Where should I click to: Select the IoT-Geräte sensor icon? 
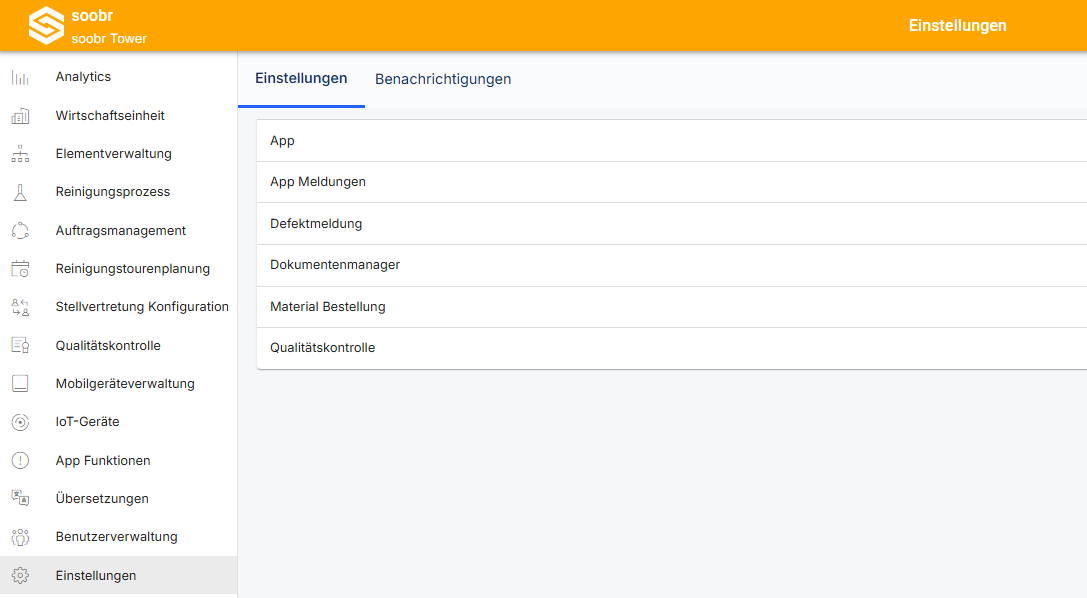tap(20, 422)
